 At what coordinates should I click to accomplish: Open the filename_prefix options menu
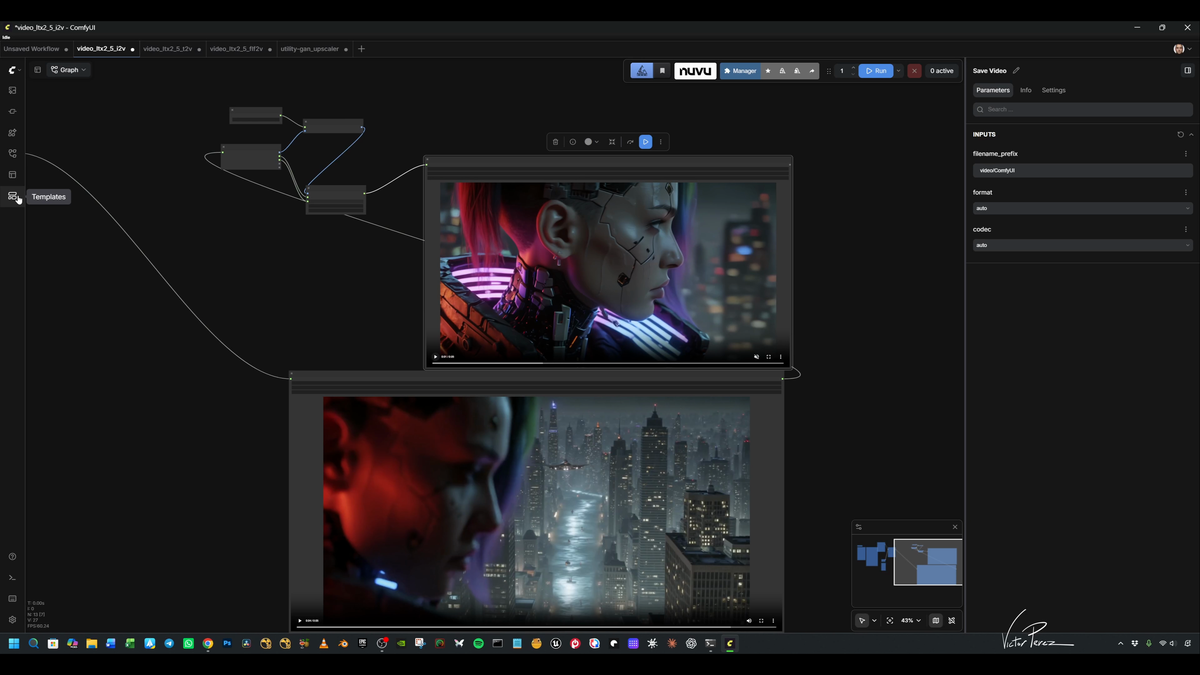(1186, 154)
